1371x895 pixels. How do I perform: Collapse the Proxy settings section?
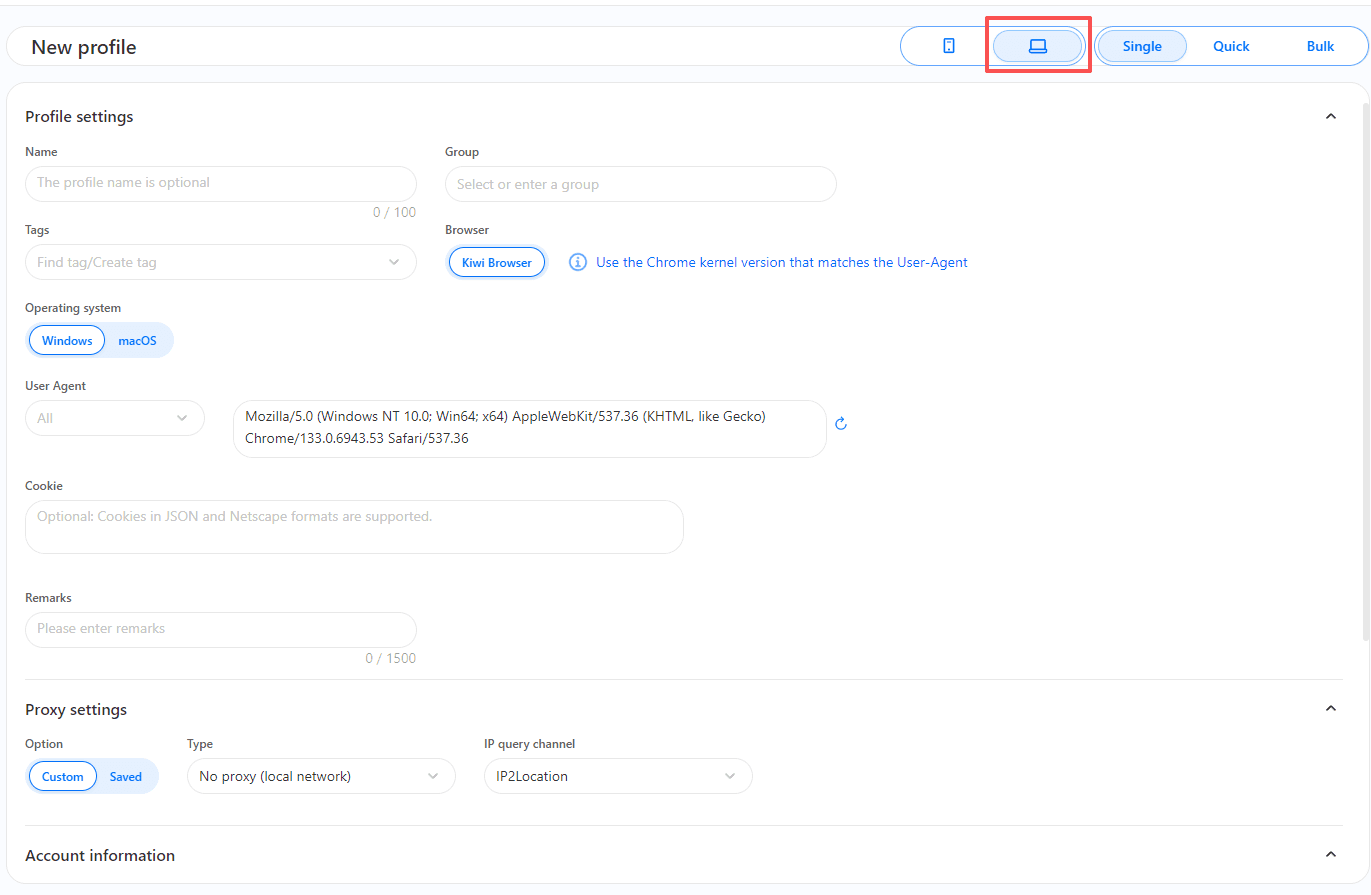1330,709
